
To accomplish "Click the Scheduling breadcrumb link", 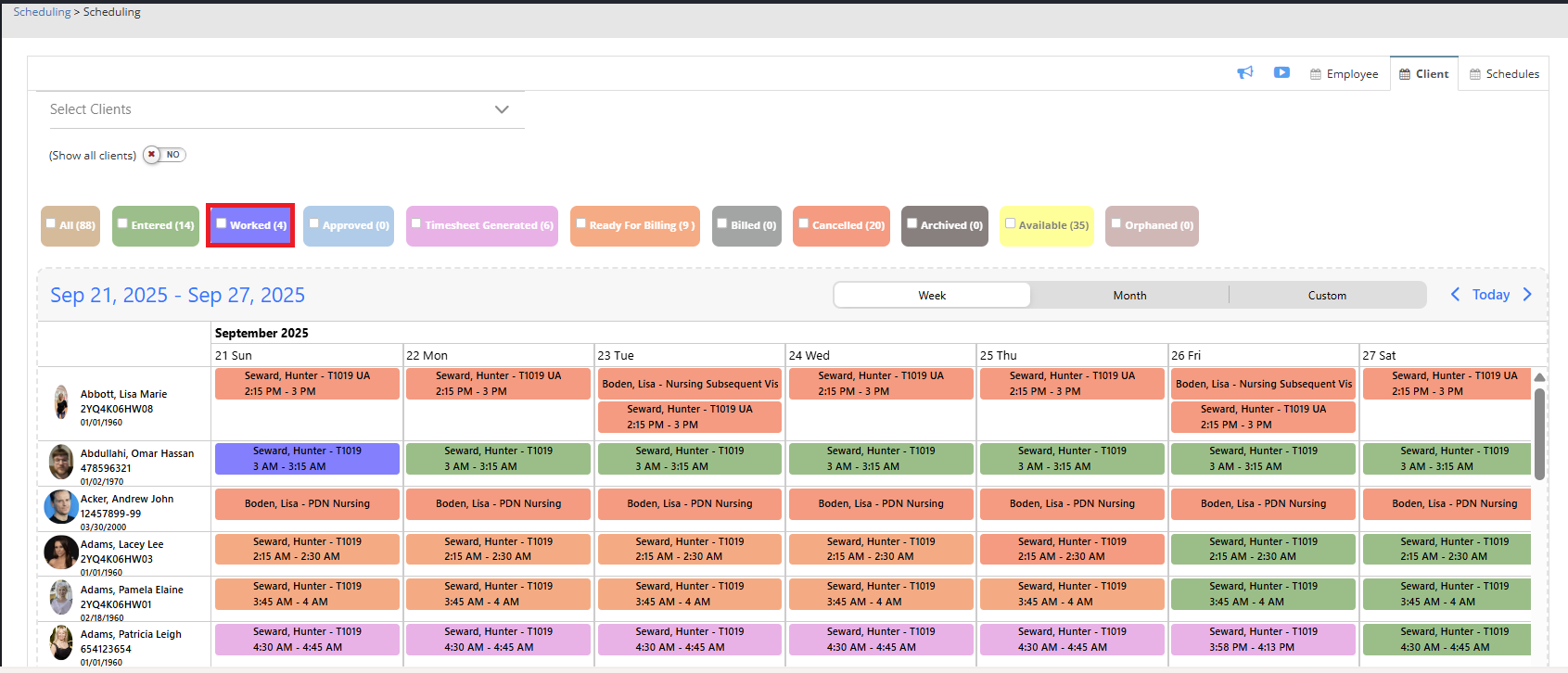I will 42,12.
